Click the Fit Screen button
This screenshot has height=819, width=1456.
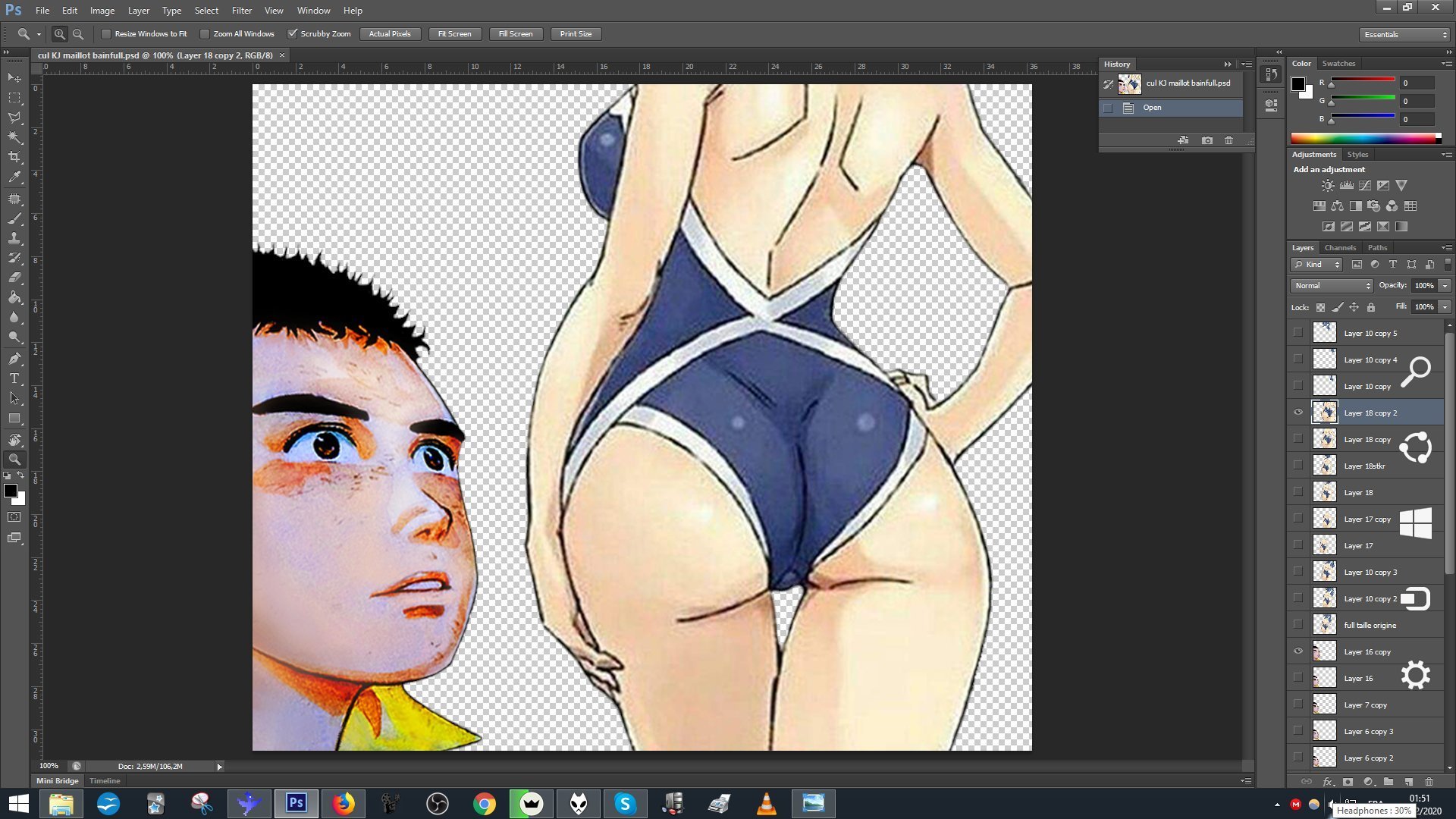point(454,34)
